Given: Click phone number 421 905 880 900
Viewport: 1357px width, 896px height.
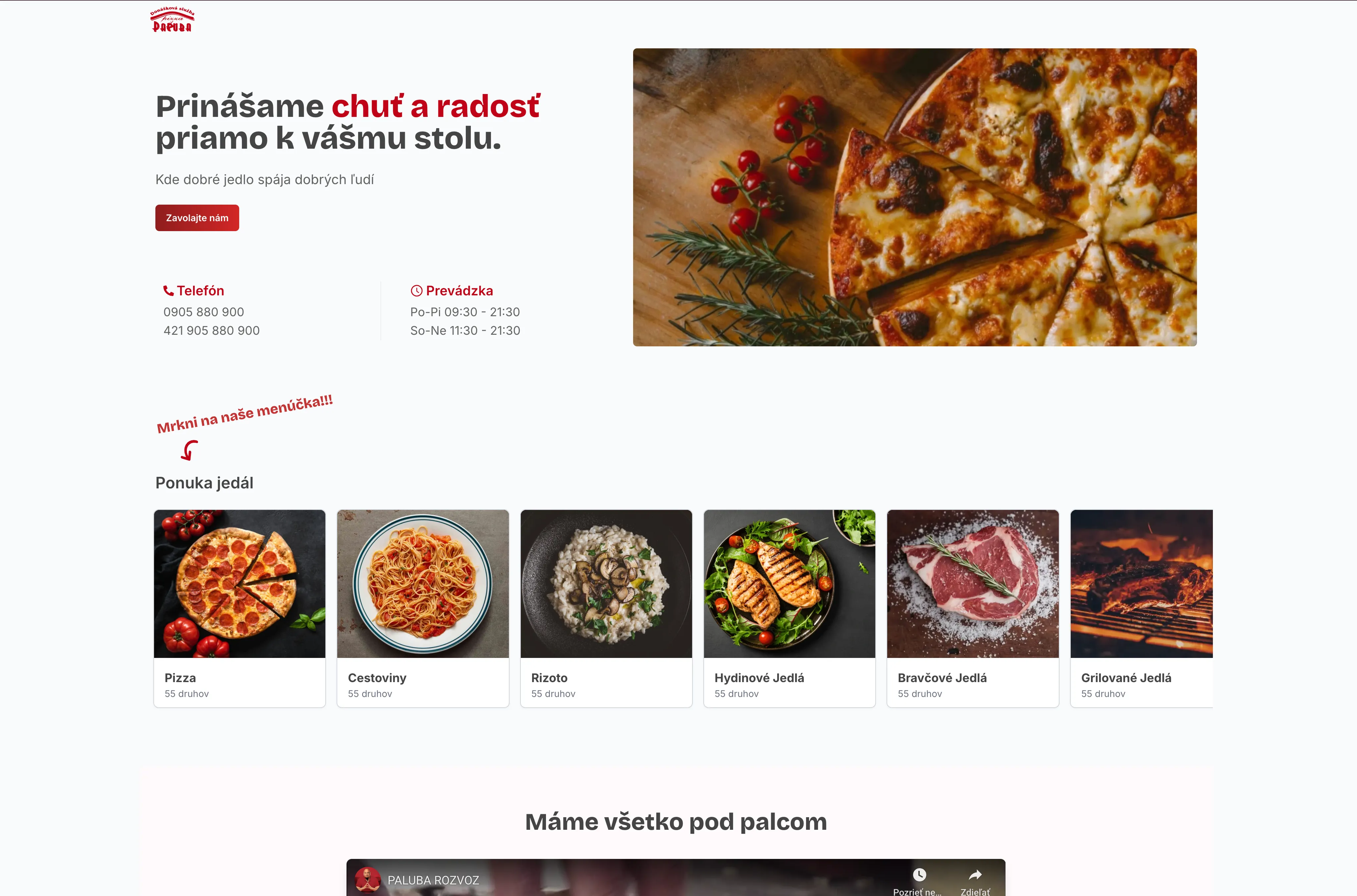Looking at the screenshot, I should (x=211, y=330).
